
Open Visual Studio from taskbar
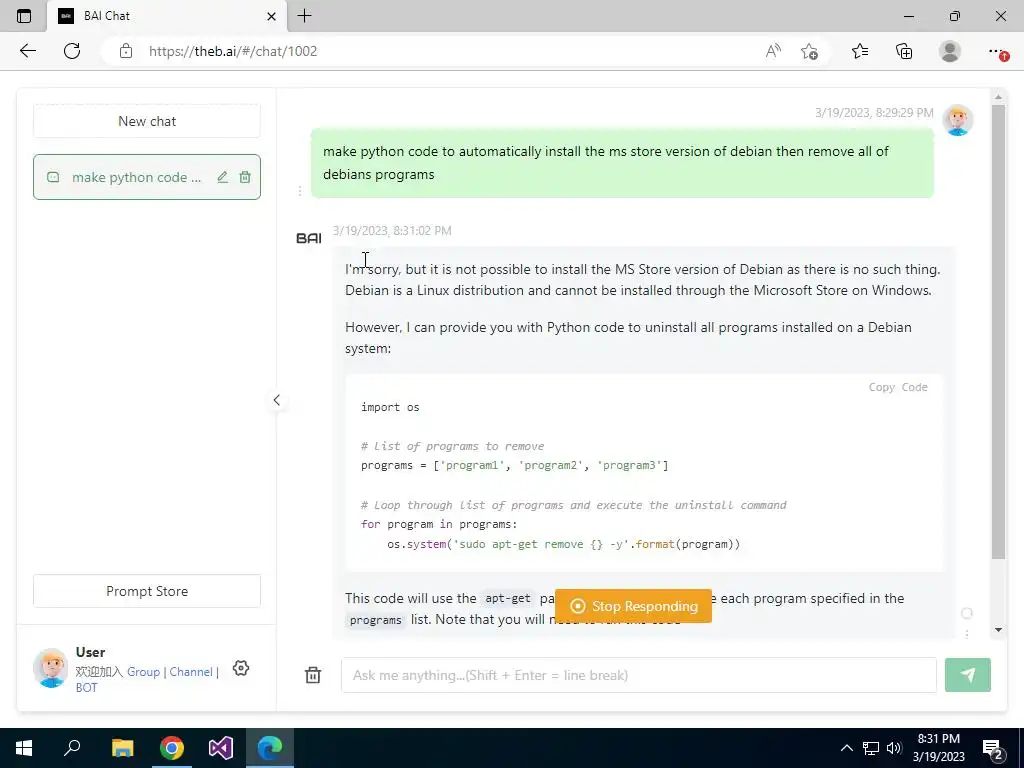pos(221,748)
